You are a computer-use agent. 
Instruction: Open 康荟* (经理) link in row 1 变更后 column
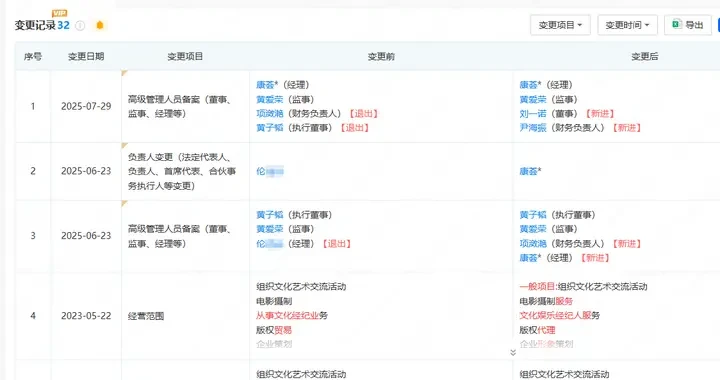530,85
